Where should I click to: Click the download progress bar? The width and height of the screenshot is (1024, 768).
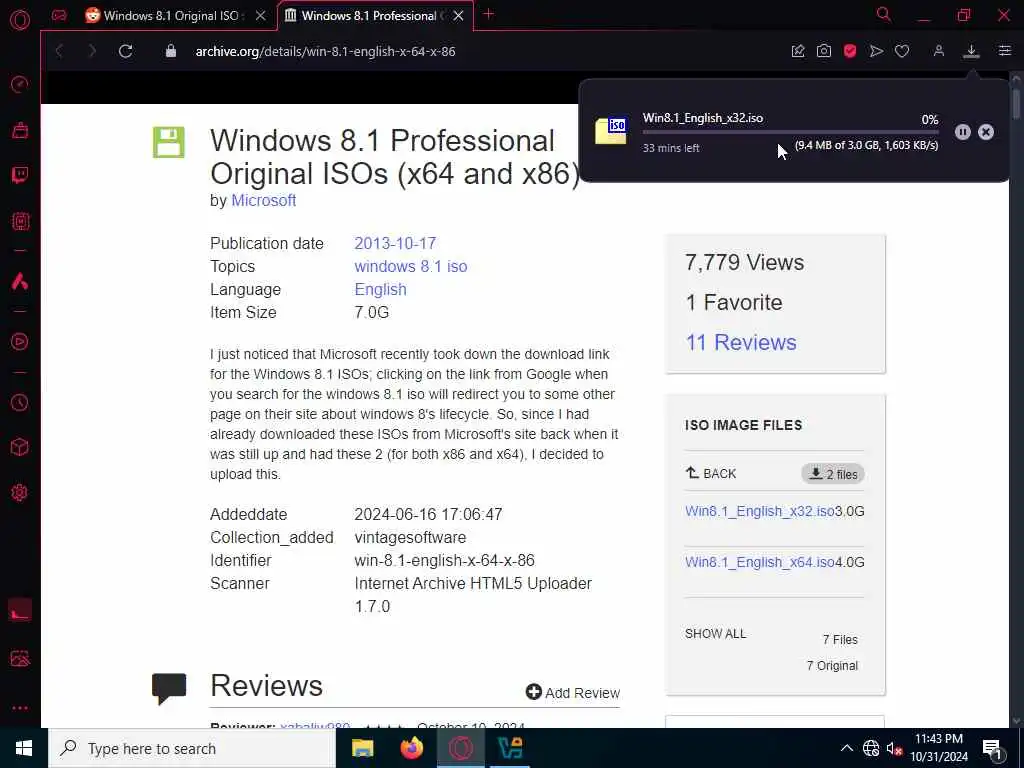click(790, 133)
